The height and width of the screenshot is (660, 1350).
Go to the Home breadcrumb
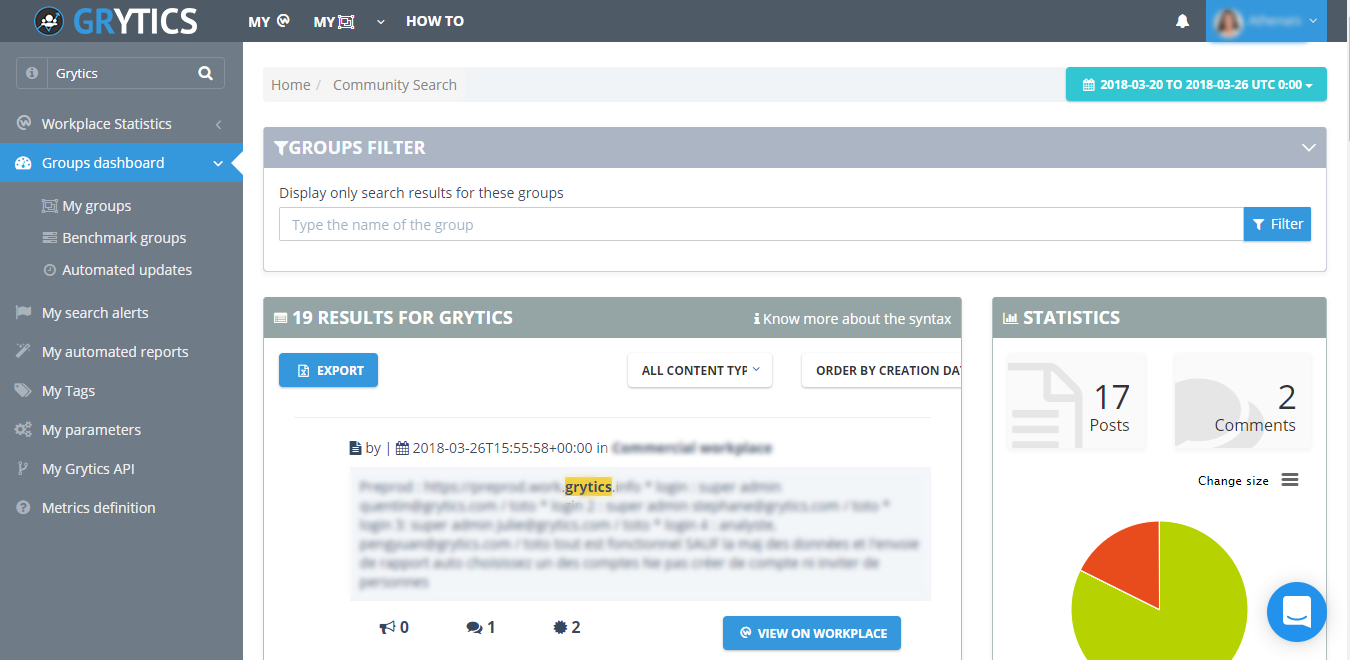tap(291, 85)
